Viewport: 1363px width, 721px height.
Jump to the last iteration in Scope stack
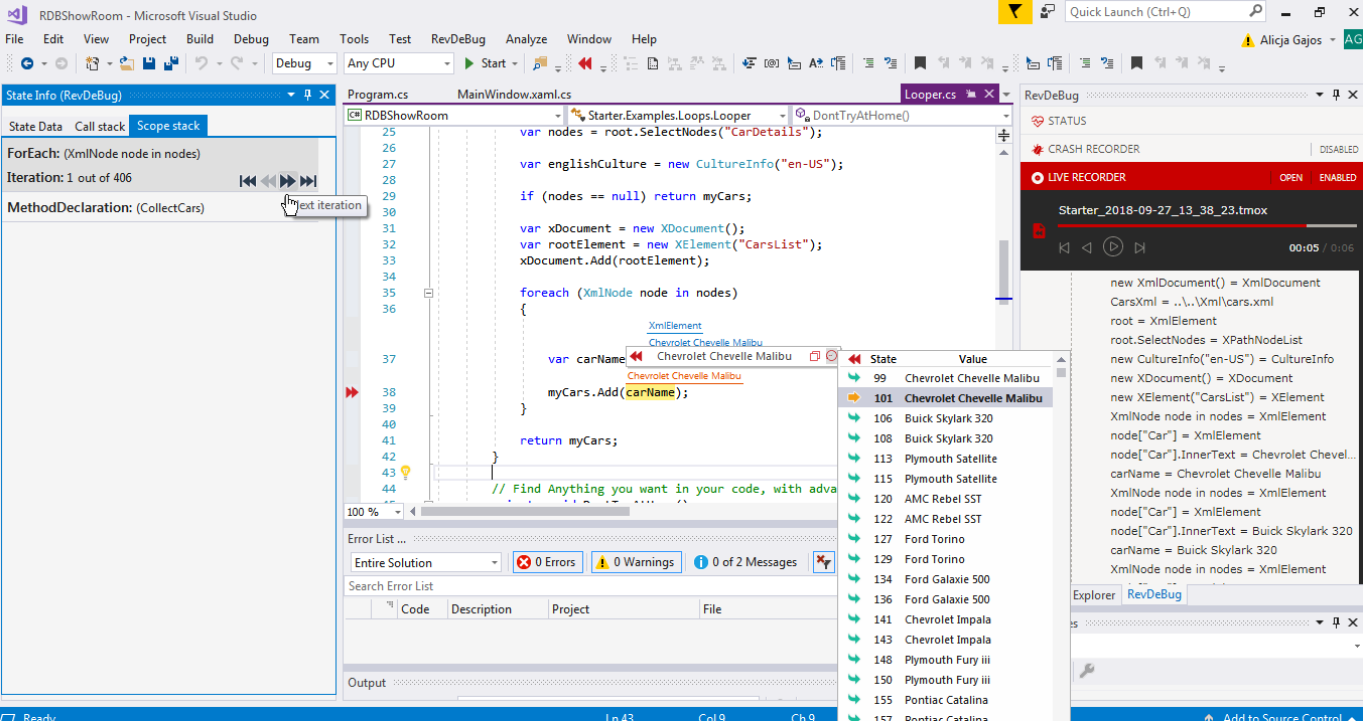[308, 181]
